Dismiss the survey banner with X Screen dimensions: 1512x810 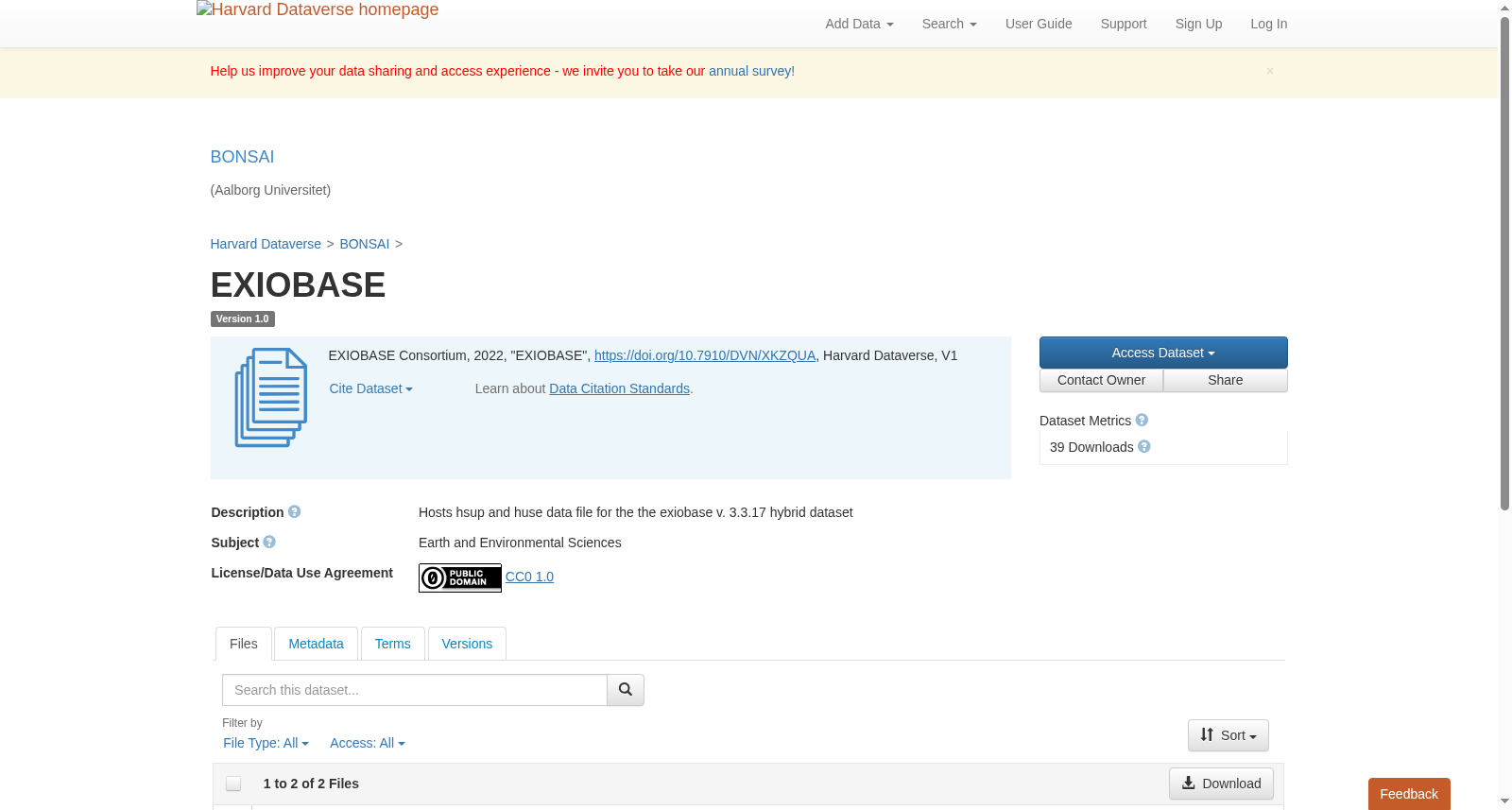pyautogui.click(x=1270, y=71)
